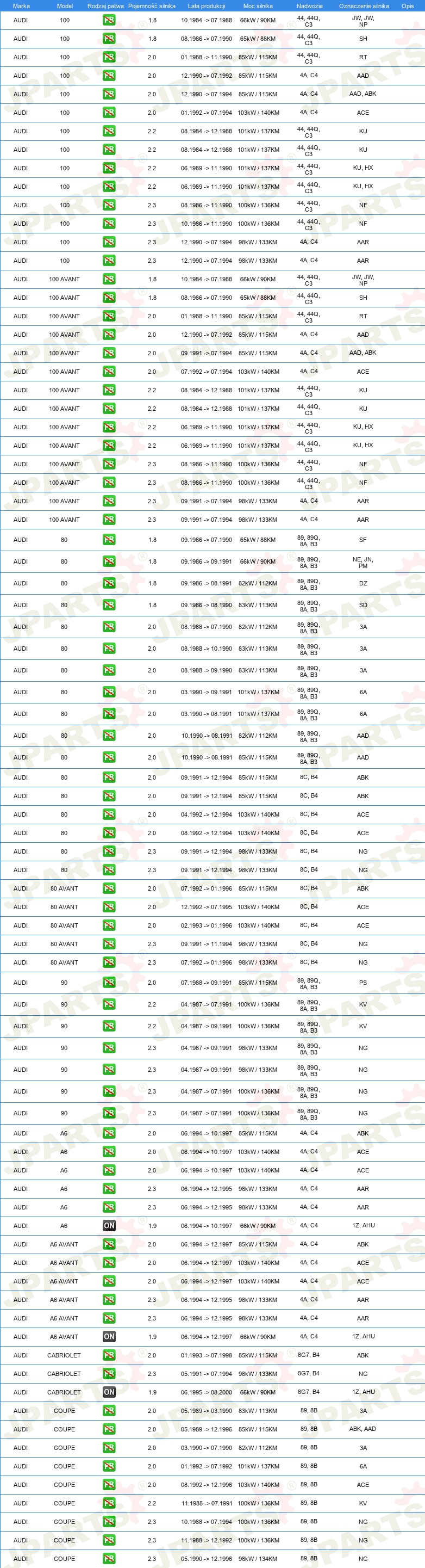Click petrol icon in CABRIOLET 2.3 NG row
Viewport: 425px width, 1568px height.
(x=109, y=1374)
